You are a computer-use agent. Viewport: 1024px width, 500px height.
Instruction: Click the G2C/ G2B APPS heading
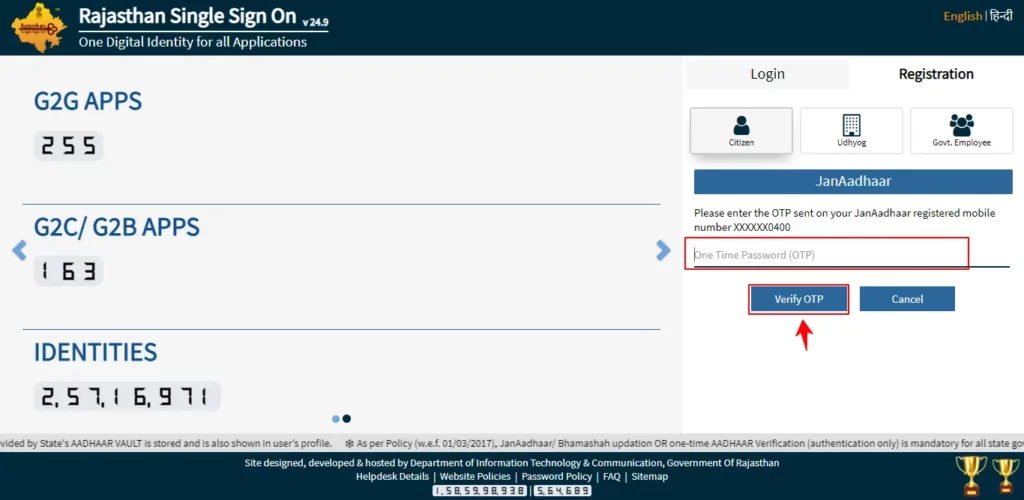tap(117, 227)
